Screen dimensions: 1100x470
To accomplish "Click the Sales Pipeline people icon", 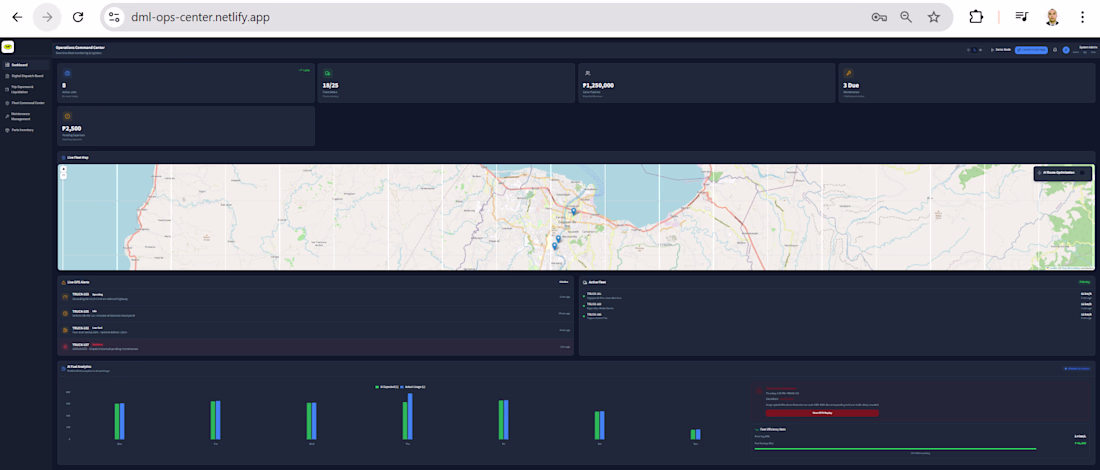I will (x=587, y=73).
